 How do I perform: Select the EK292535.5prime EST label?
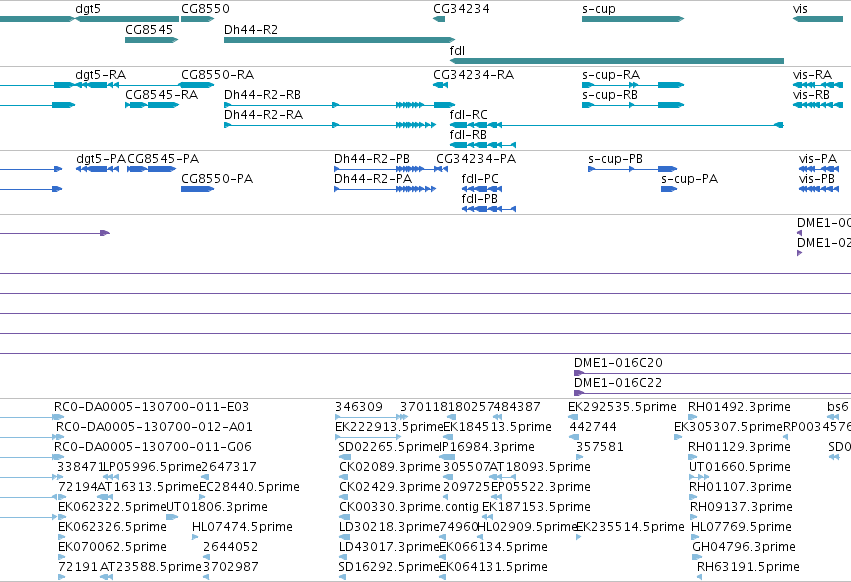coord(623,407)
